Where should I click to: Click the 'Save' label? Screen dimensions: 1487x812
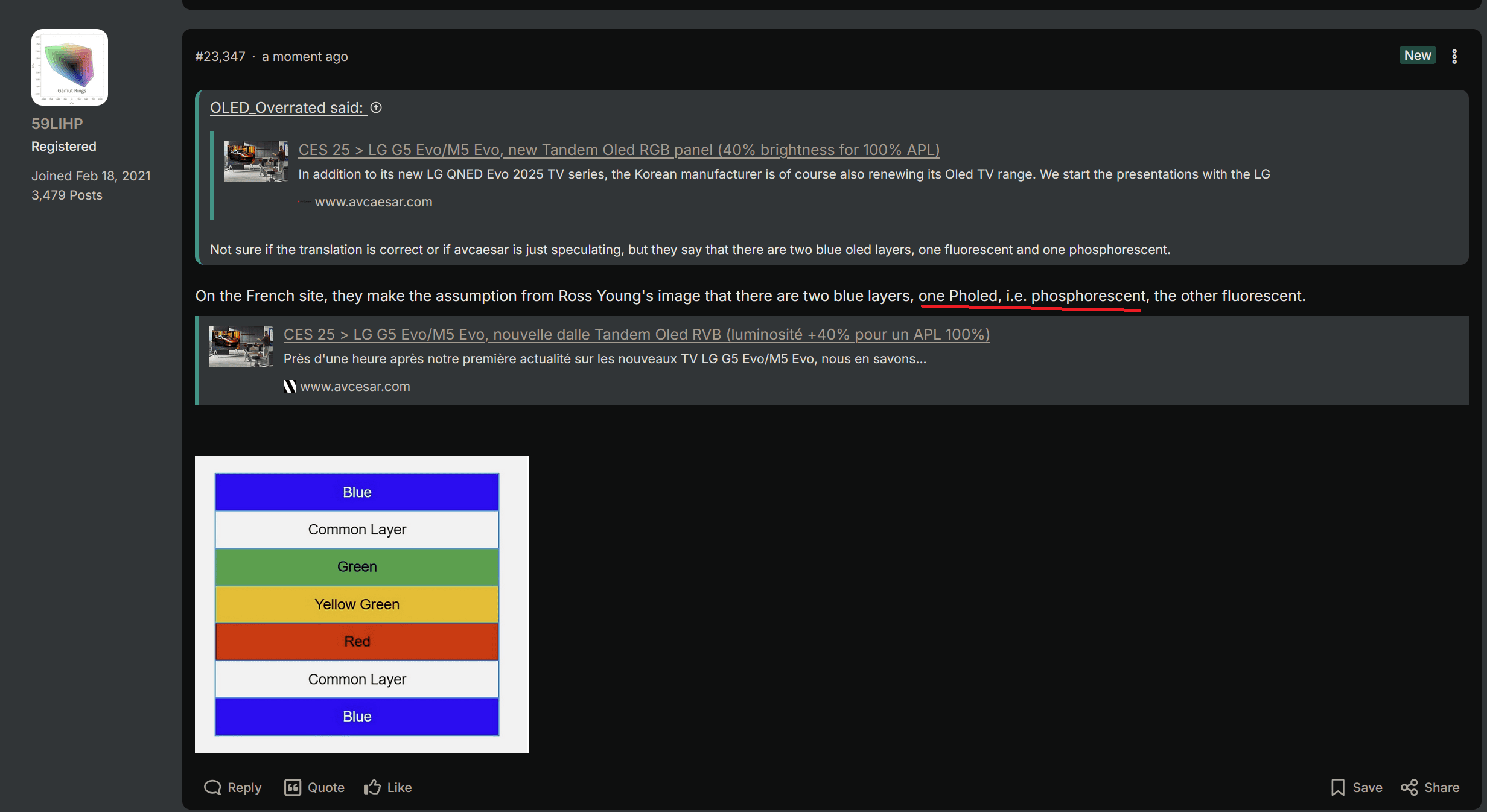(1368, 787)
